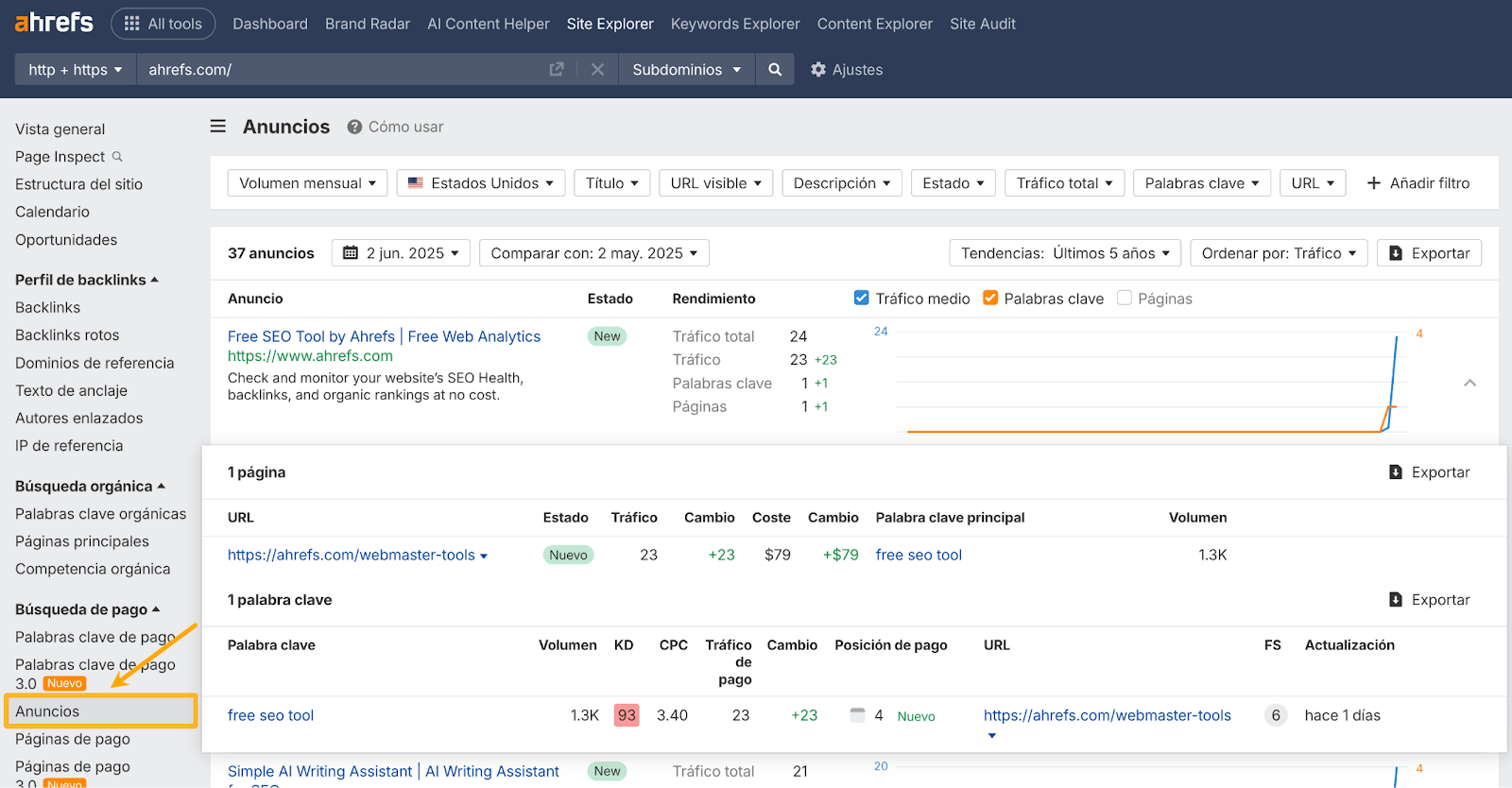Open Ordenar por Tráfico dropdown

point(1280,253)
